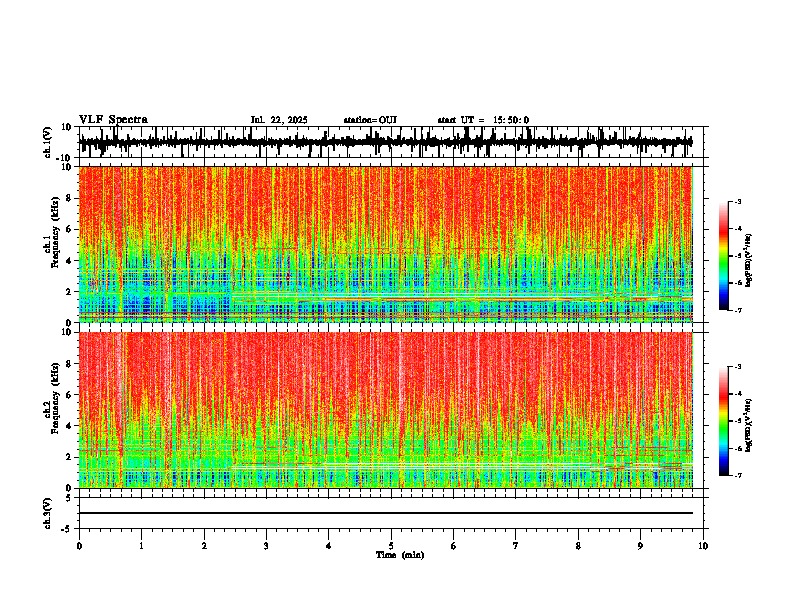
Task: Click time axis tick label "10"
Action: pyautogui.click(x=703, y=546)
